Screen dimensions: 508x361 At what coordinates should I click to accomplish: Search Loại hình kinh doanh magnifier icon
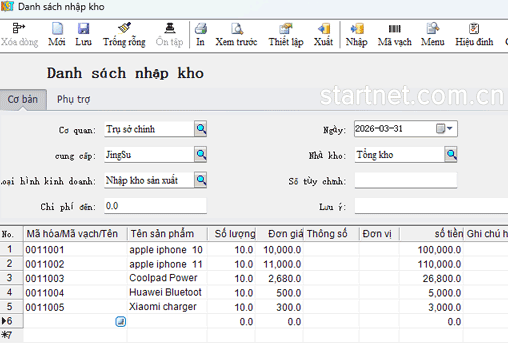[x=201, y=180]
